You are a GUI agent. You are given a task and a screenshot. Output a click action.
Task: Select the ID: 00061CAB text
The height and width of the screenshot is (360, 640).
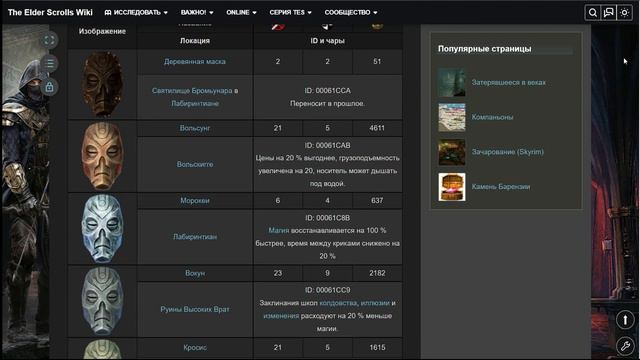[327, 145]
